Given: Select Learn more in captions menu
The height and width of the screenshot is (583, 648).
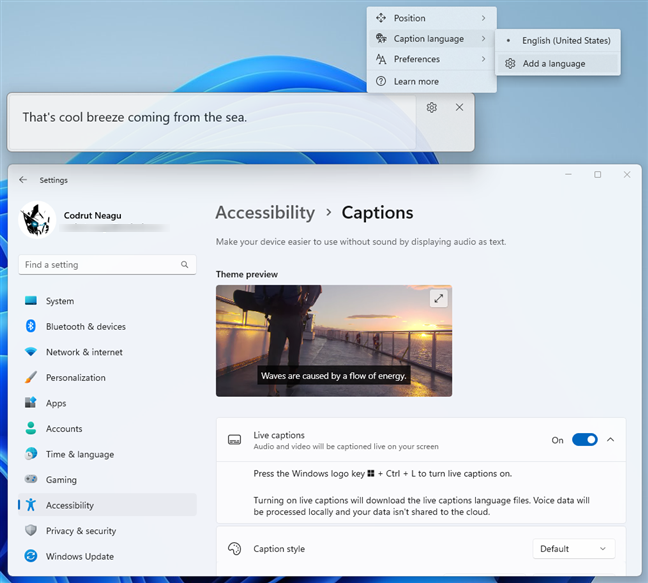Looking at the screenshot, I should pos(431,81).
